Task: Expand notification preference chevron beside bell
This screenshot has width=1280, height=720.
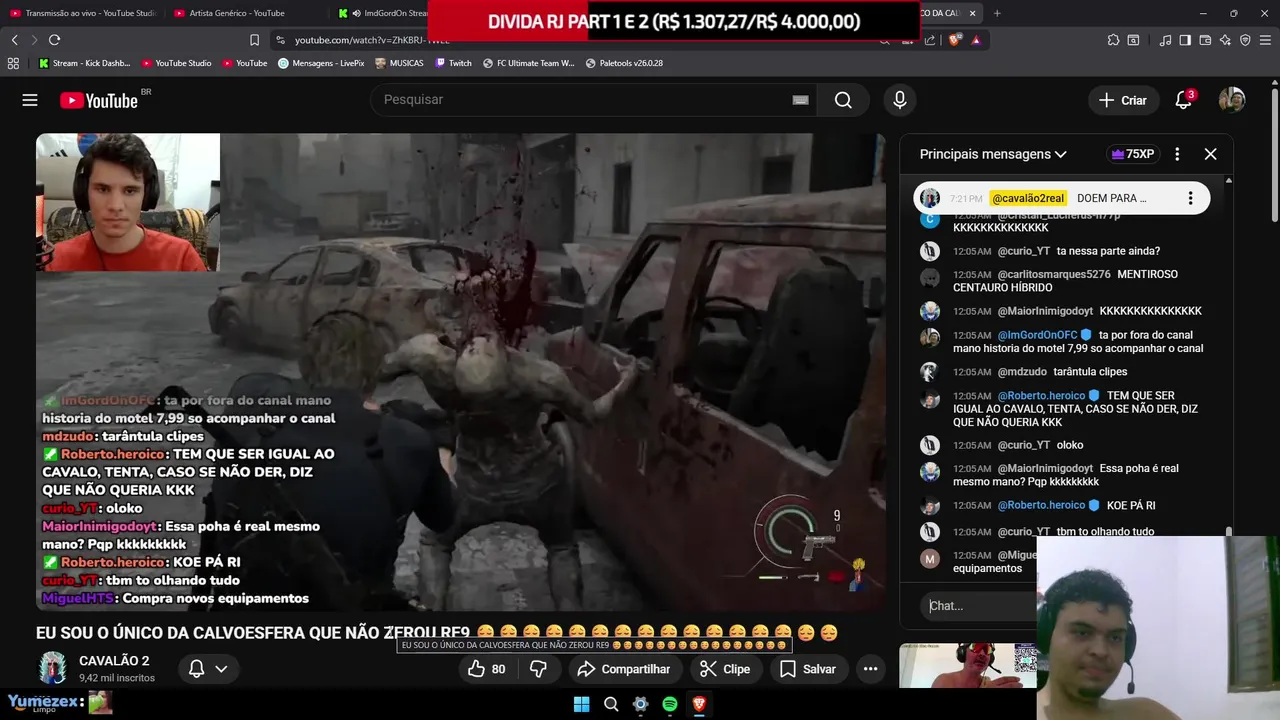Action: [221, 669]
